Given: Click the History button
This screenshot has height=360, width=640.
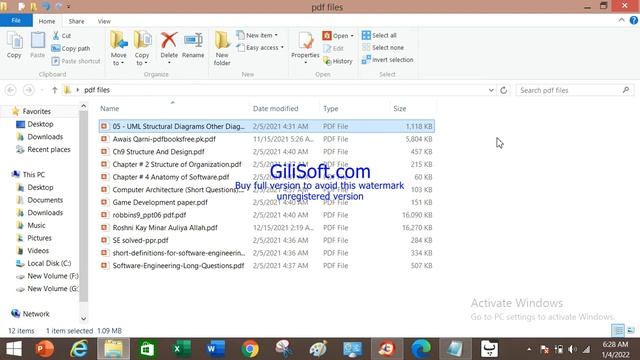Looking at the screenshot, I should pyautogui.click(x=338, y=61).
